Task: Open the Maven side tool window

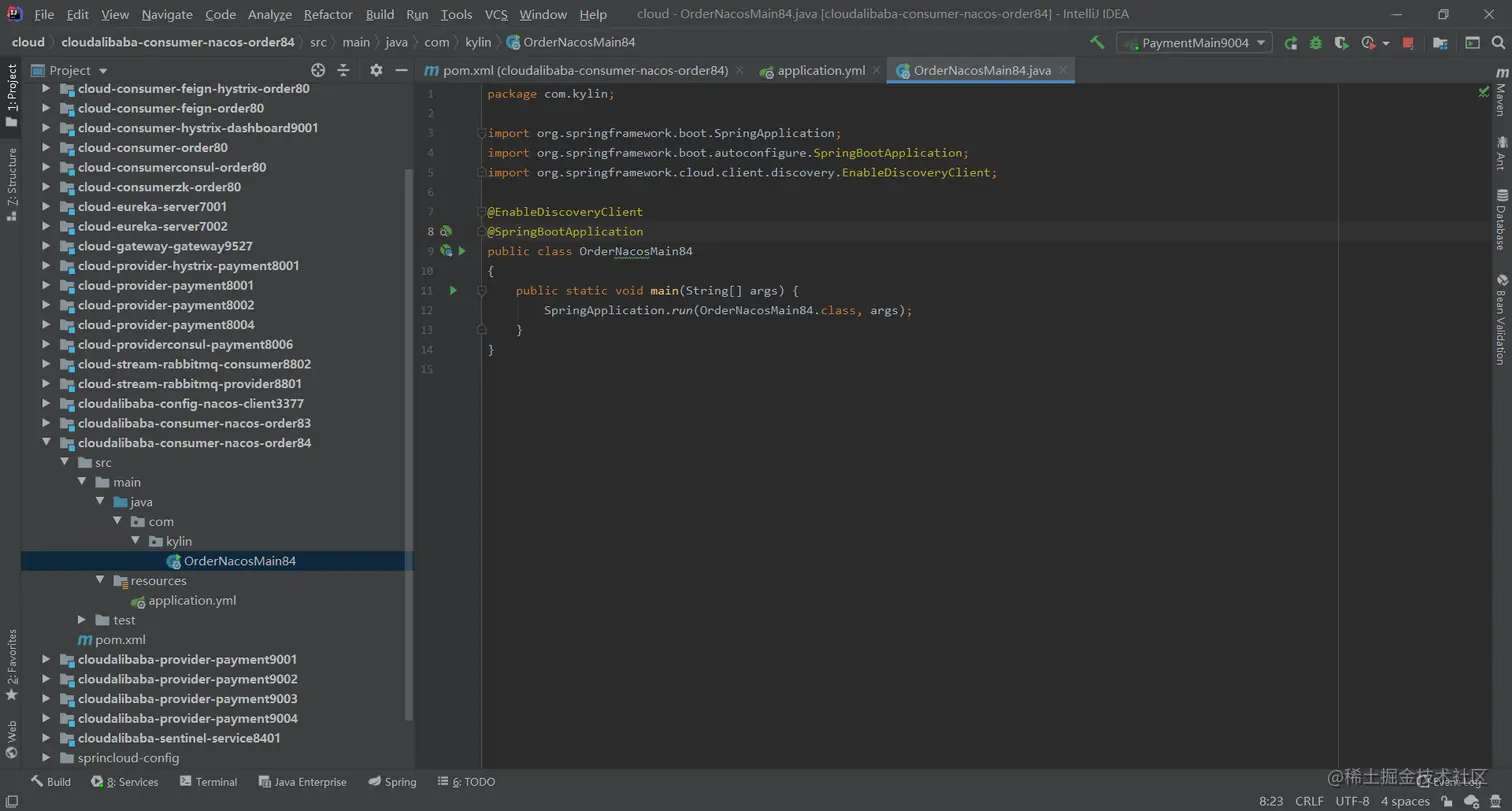Action: (1501, 93)
